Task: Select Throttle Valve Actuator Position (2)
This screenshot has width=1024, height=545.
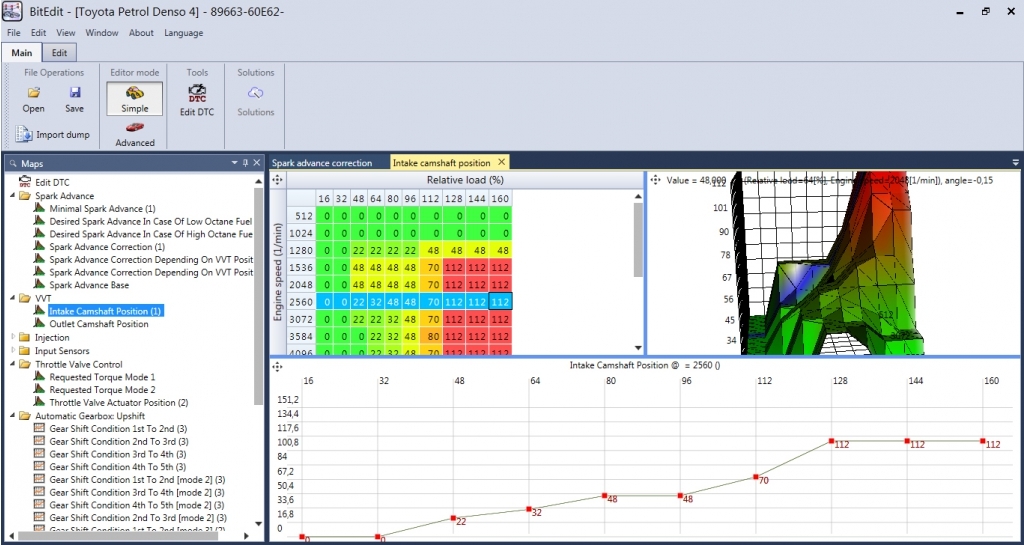Action: click(x=119, y=403)
